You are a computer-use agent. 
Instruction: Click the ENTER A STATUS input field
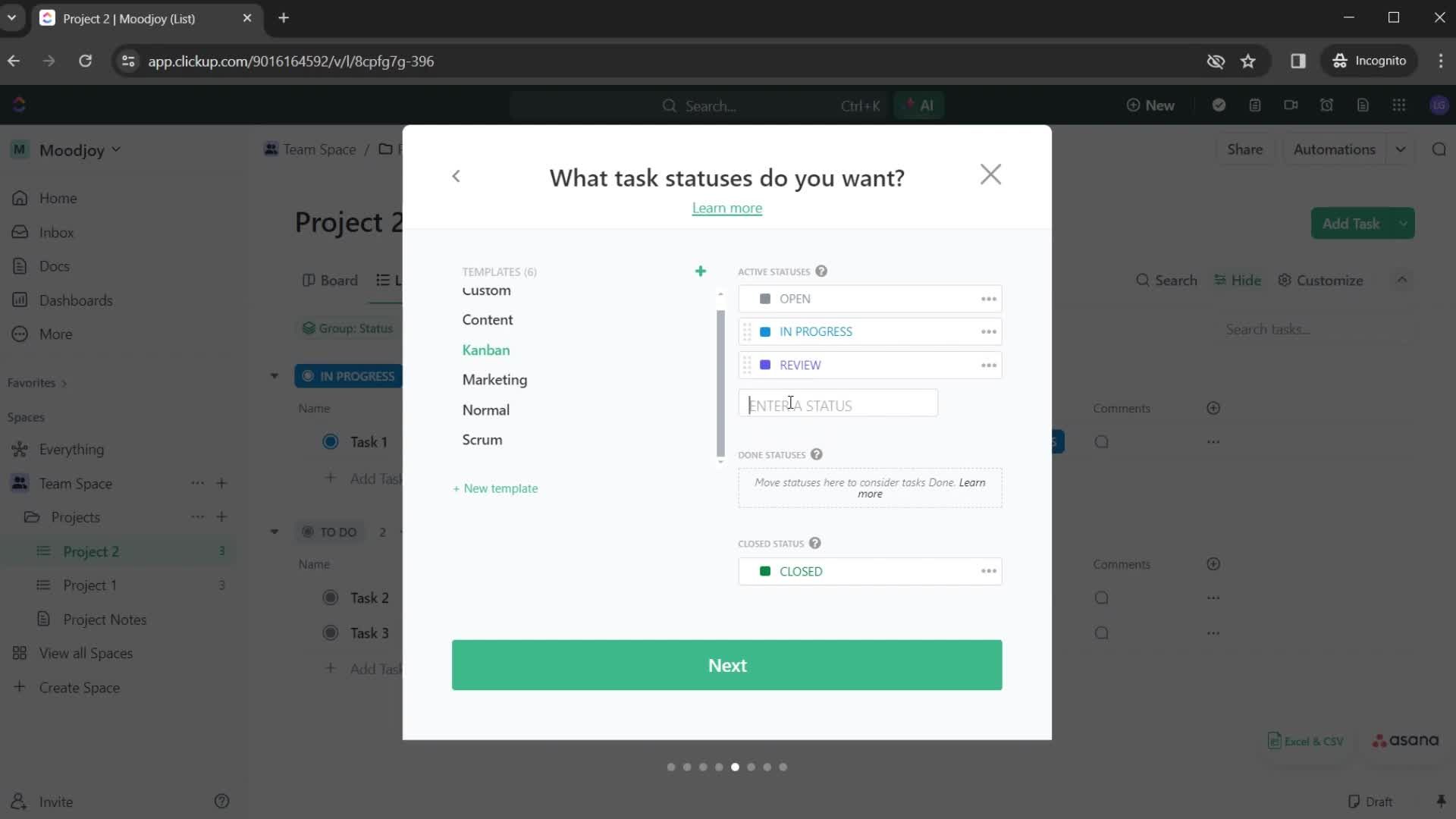pos(840,406)
